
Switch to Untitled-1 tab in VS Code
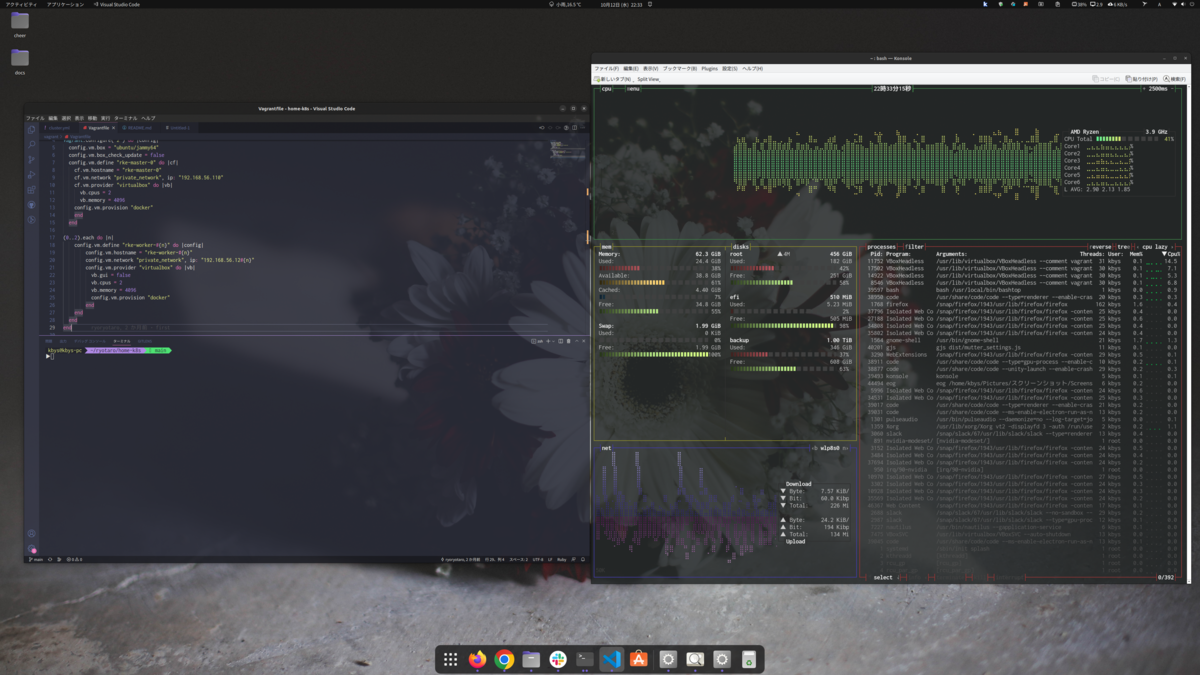pyautogui.click(x=180, y=128)
